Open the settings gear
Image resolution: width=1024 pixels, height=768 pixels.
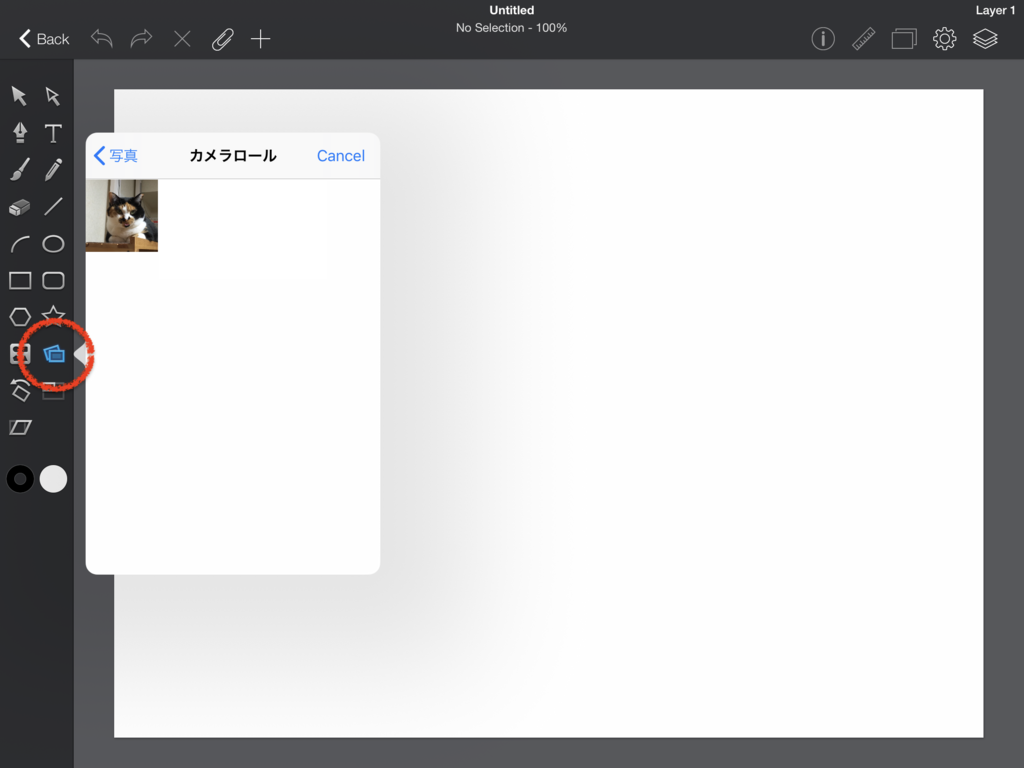pyautogui.click(x=944, y=39)
